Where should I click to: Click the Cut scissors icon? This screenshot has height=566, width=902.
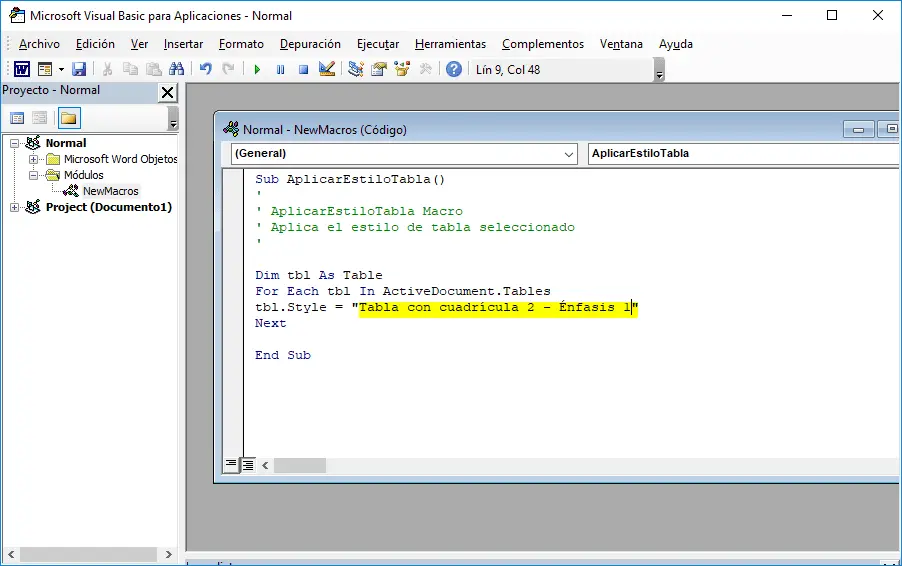pyautogui.click(x=107, y=70)
